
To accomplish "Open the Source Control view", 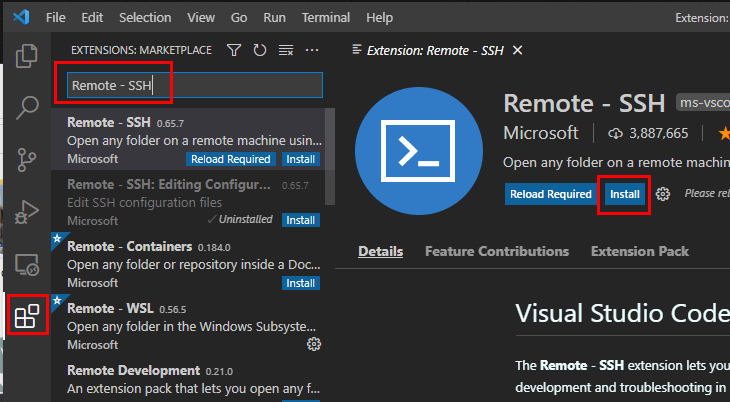I will pos(27,160).
